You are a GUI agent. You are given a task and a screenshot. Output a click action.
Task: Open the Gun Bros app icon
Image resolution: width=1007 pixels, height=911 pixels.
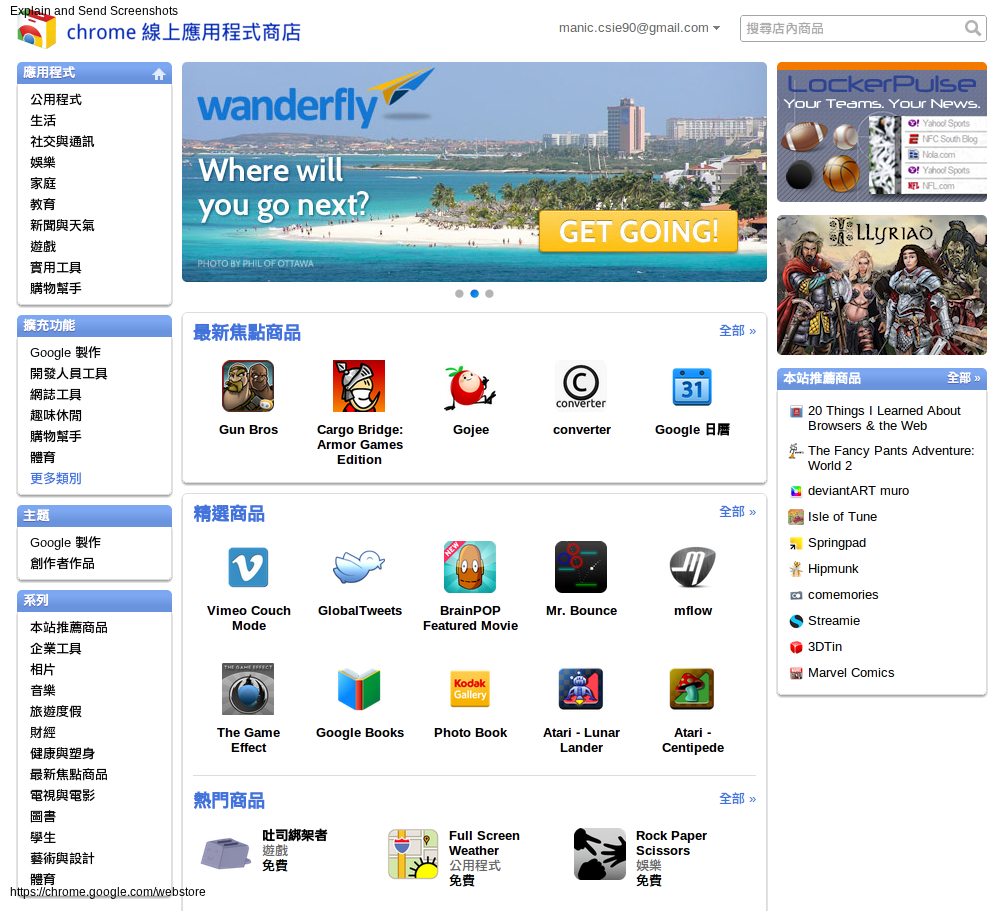pos(248,386)
